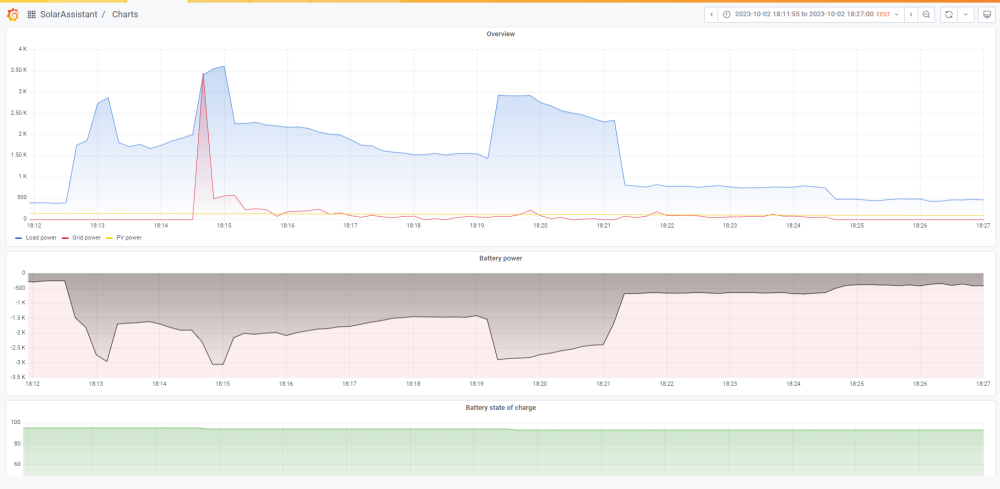The width and height of the screenshot is (1000, 489).
Task: Open the Overview panel title menu
Action: pos(501,34)
